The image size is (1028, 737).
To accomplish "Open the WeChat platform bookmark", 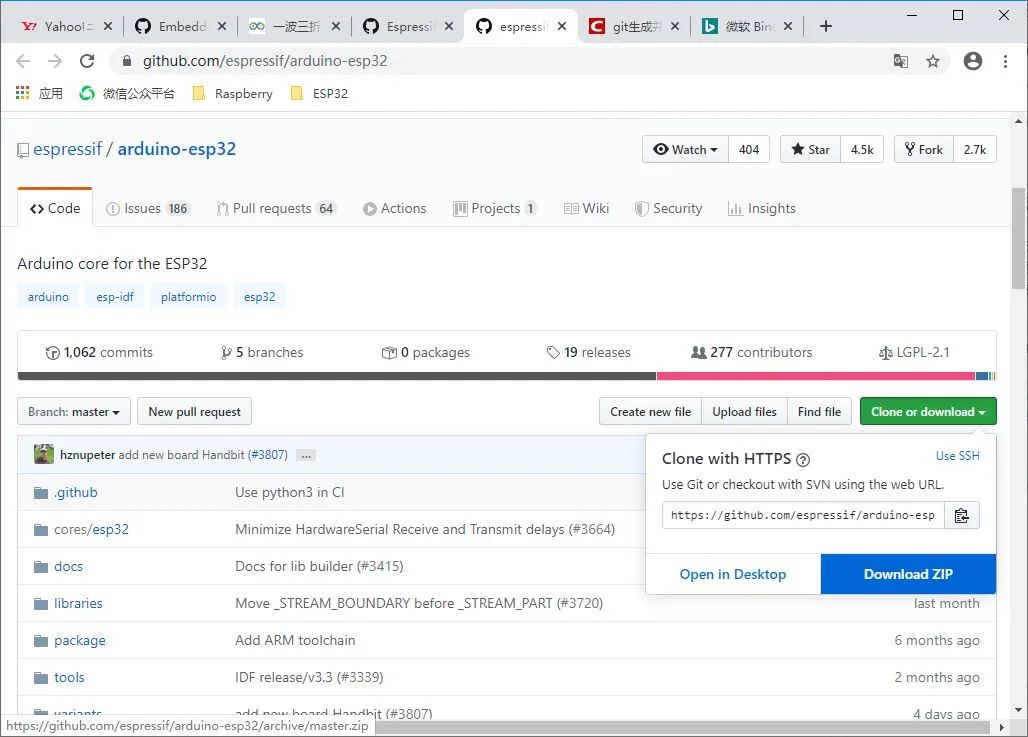I will pos(127,93).
